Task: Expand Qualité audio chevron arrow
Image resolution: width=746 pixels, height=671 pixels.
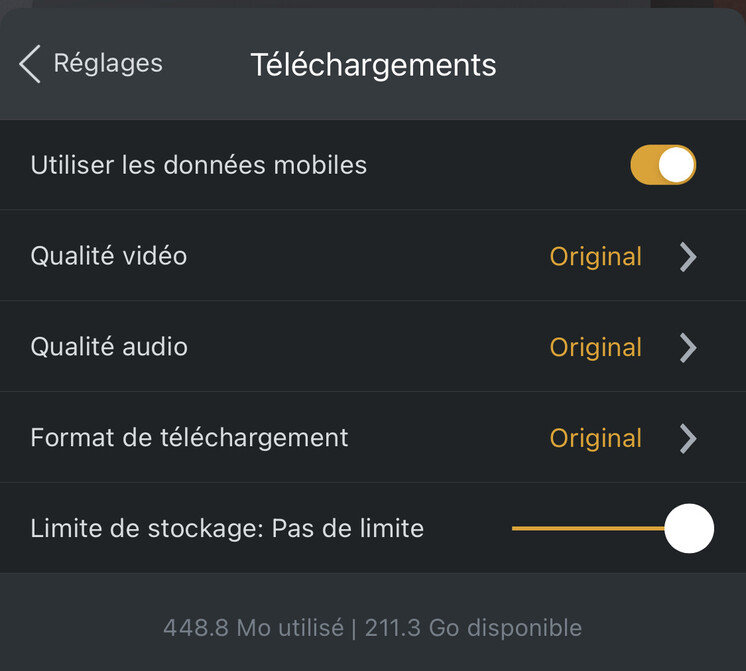Action: click(x=687, y=348)
